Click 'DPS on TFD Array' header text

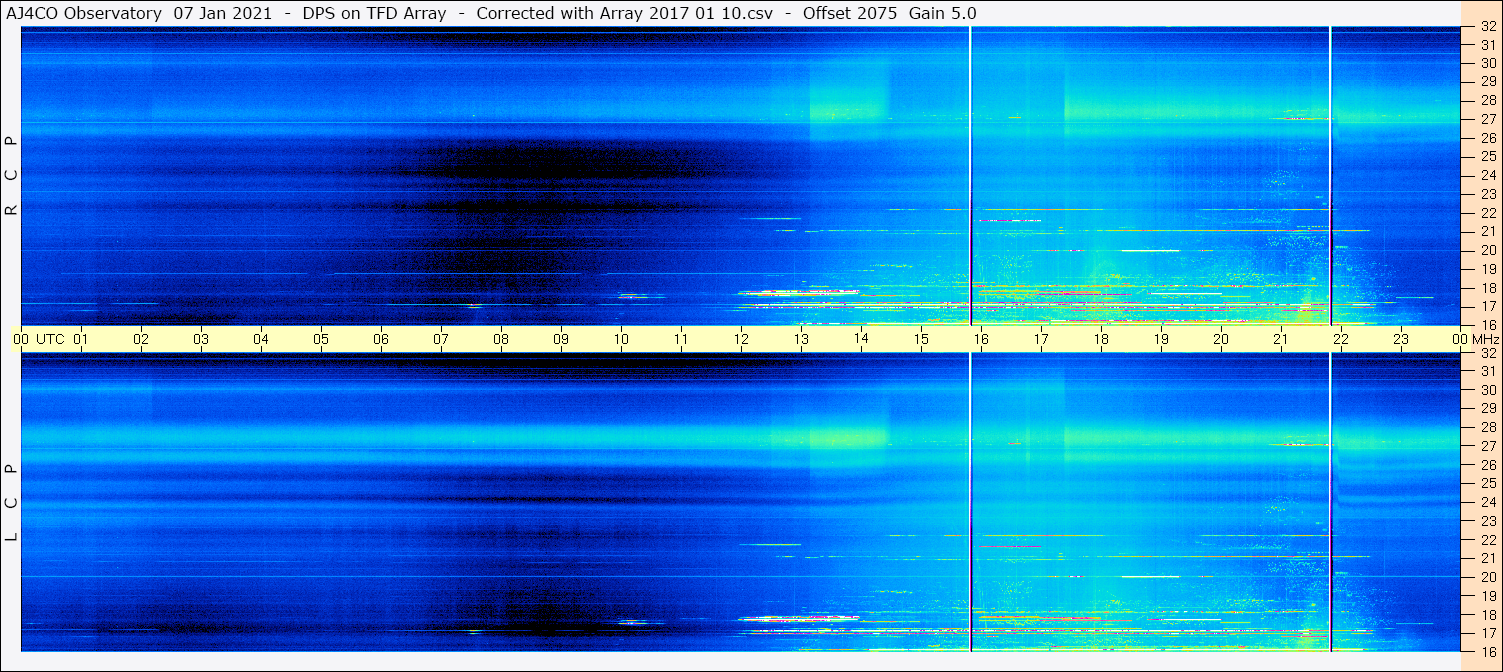(x=374, y=13)
